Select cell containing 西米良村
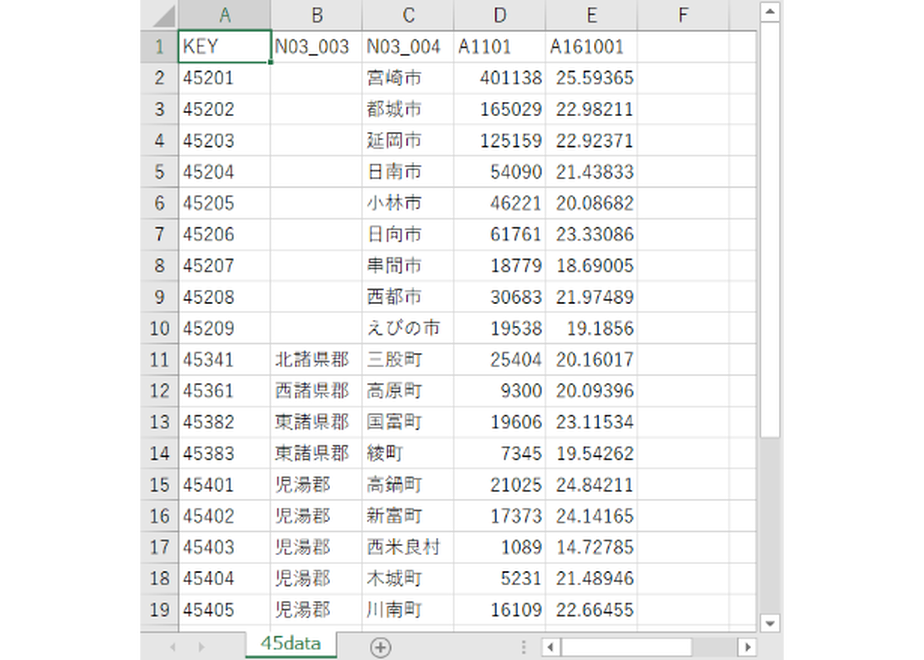924x660 pixels. [408, 547]
